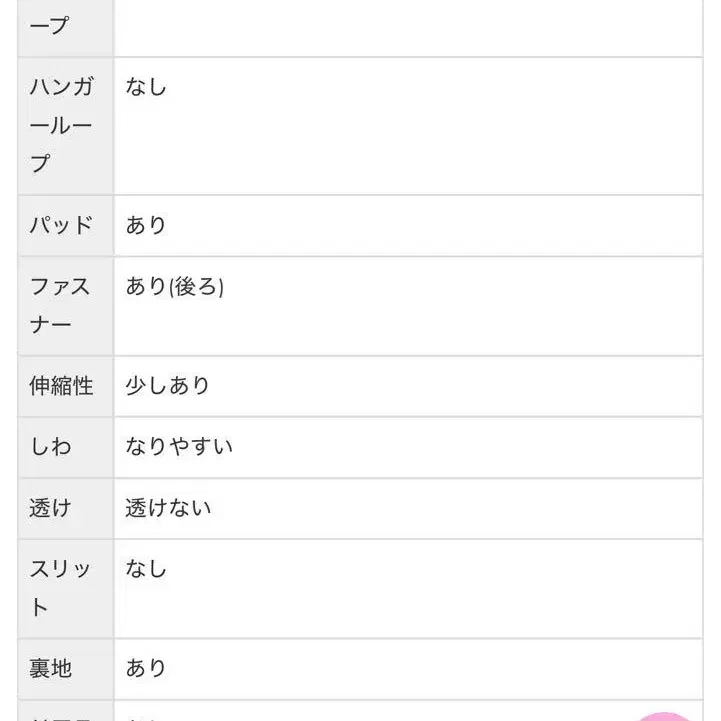Click the パッド label cell
The width and height of the screenshot is (721, 721).
pos(66,225)
